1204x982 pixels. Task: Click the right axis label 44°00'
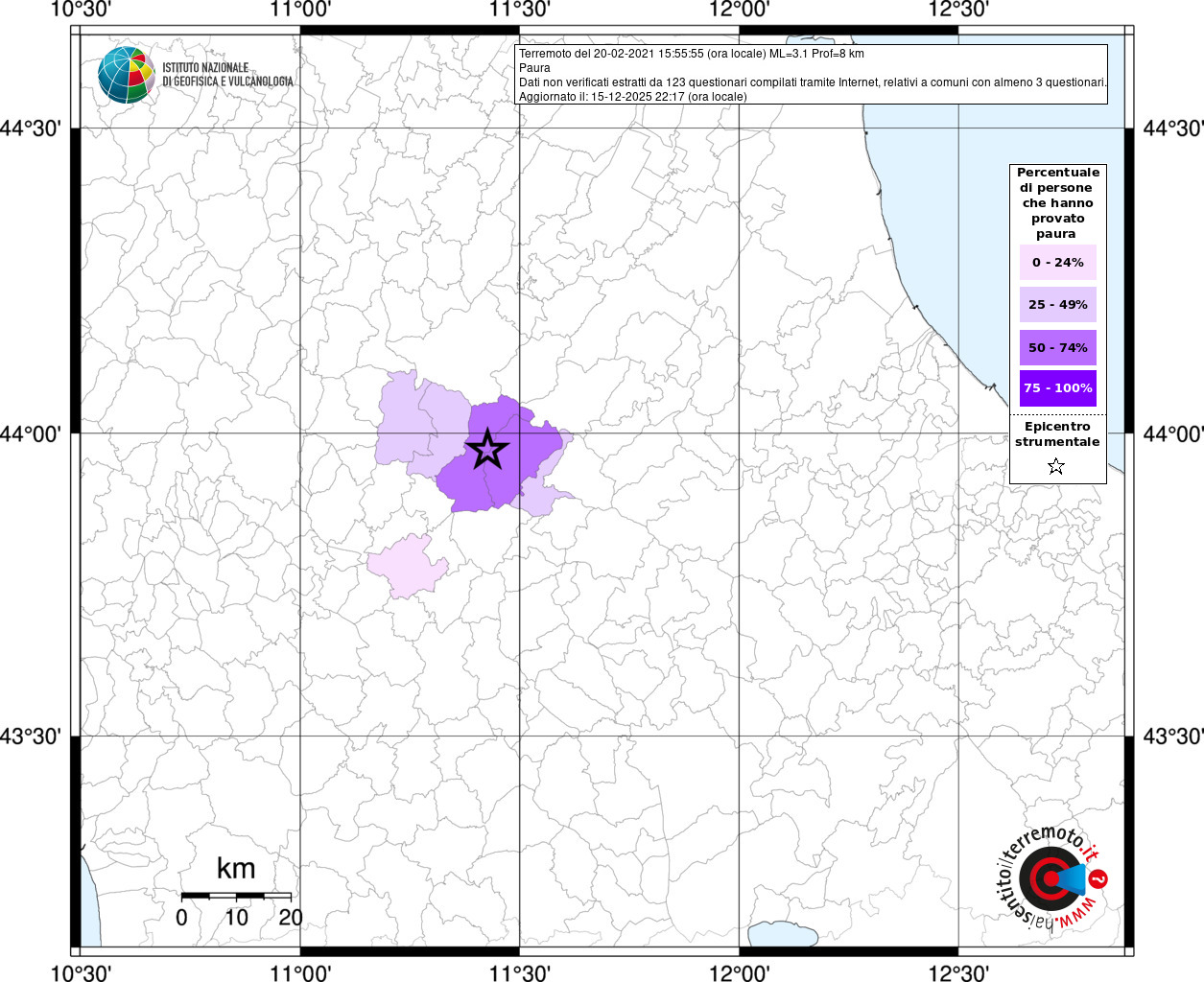coord(1172,433)
